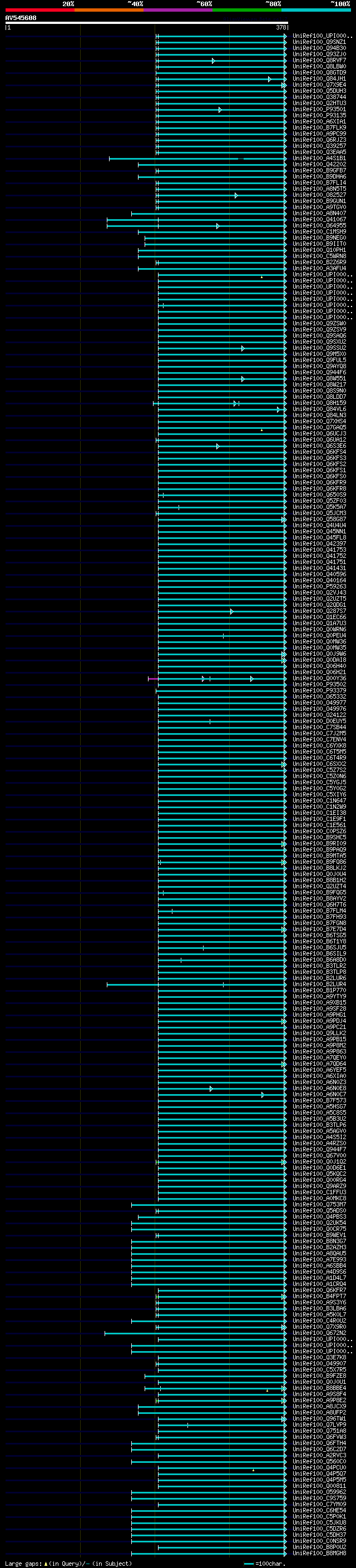Select hit label UniRef100_B8BBE4

click(x=319, y=1388)
